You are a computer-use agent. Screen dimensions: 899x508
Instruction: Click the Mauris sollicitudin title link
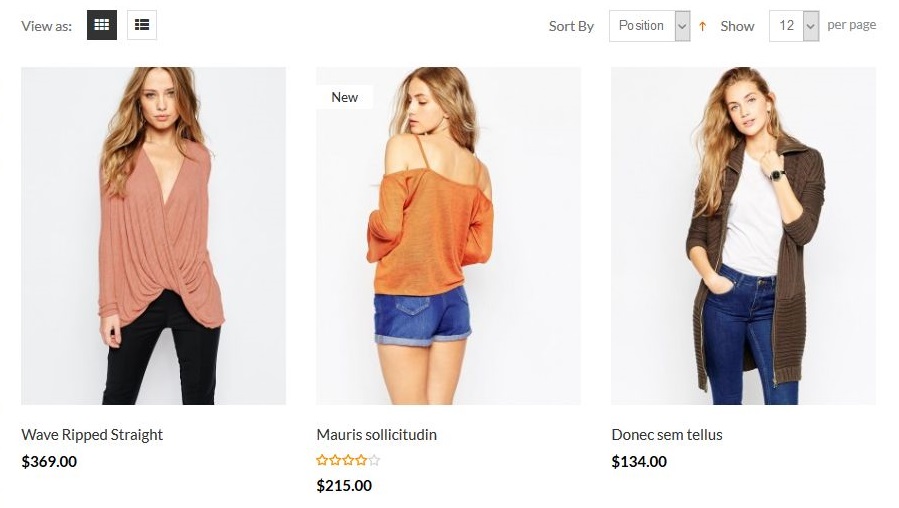376,435
